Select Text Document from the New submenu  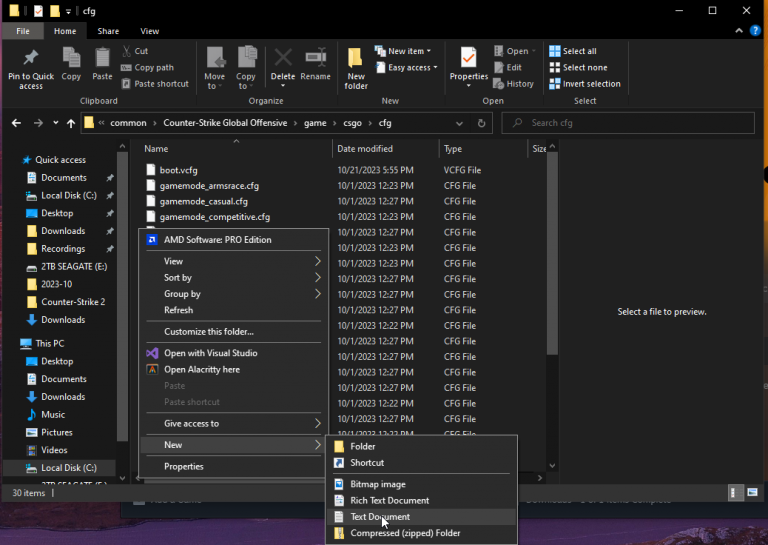[x=380, y=517]
